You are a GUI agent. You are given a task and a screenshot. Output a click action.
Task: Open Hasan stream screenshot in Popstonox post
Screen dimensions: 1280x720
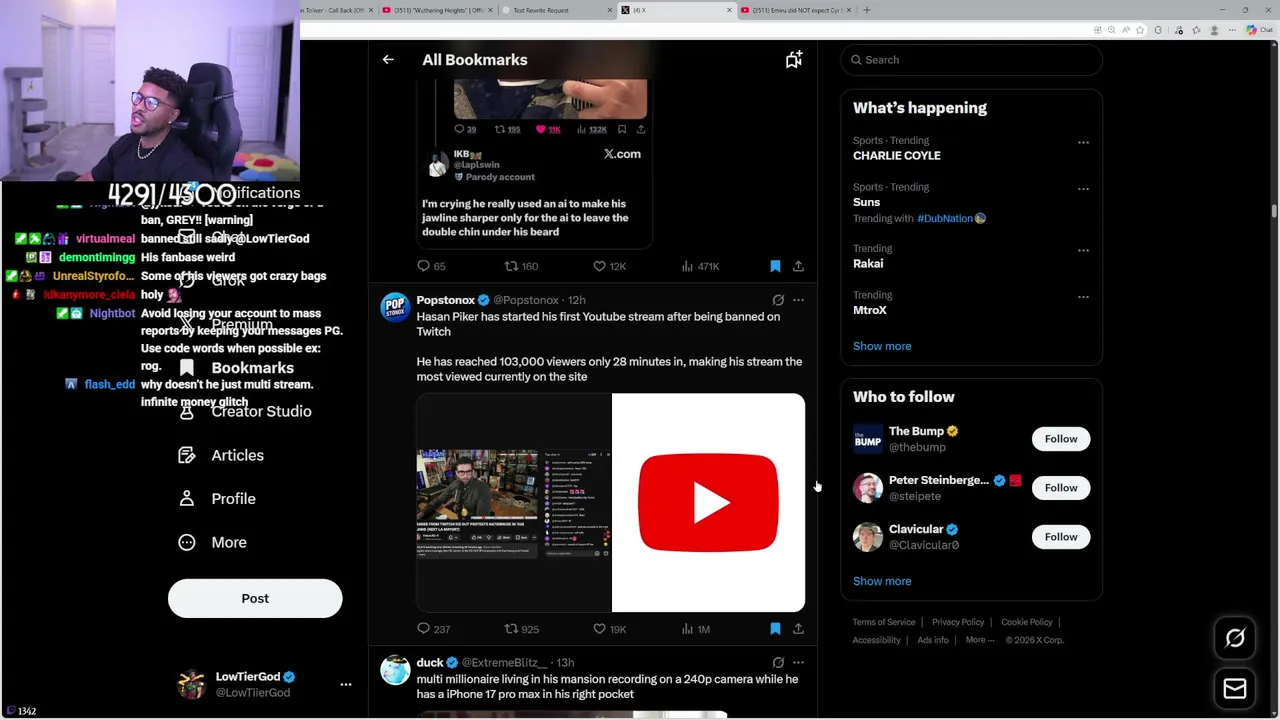pyautogui.click(x=514, y=502)
